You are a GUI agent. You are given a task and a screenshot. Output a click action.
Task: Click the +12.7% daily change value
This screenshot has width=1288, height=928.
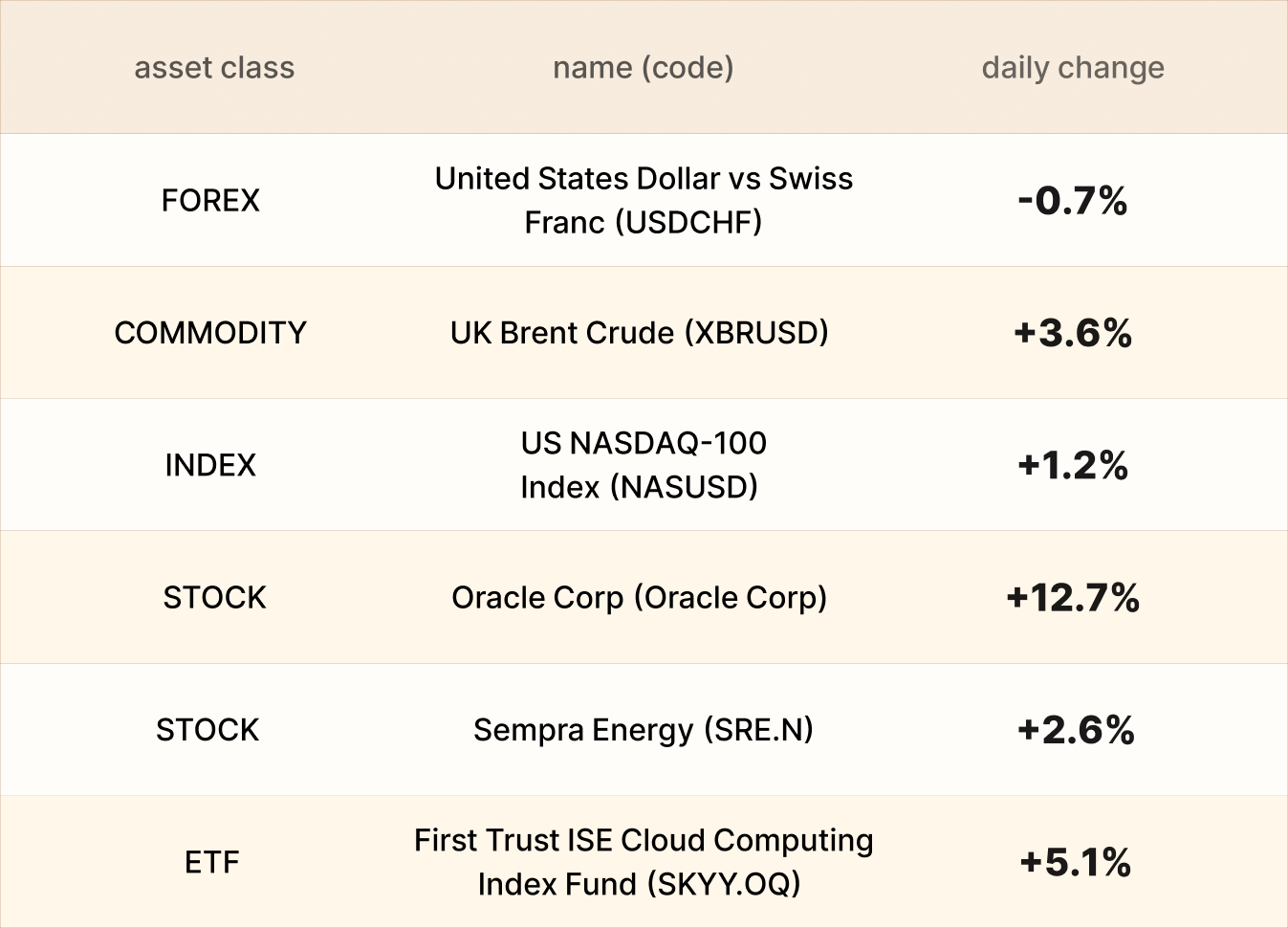1073,597
